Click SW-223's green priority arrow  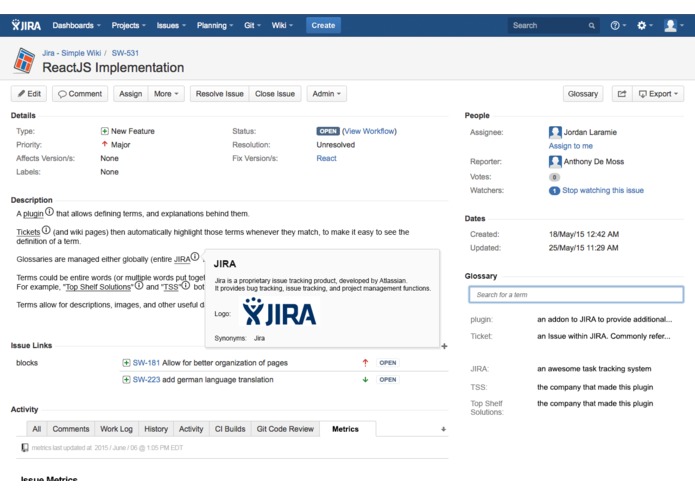point(365,380)
